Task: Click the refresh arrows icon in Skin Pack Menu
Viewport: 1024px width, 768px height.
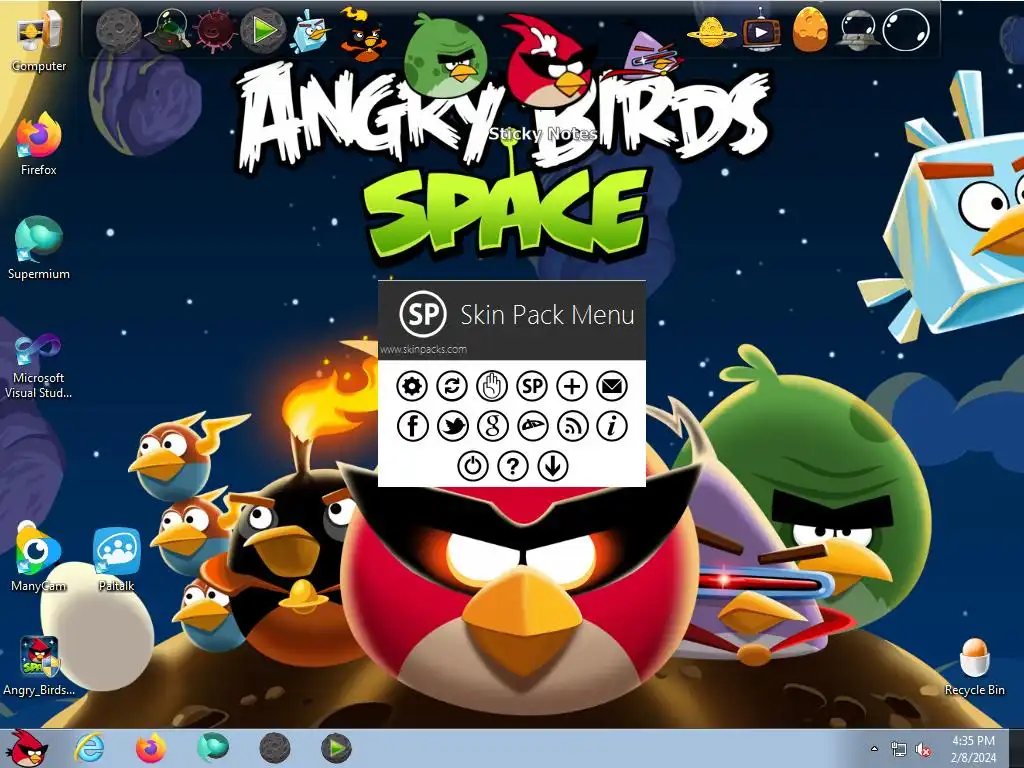Action: click(x=452, y=386)
